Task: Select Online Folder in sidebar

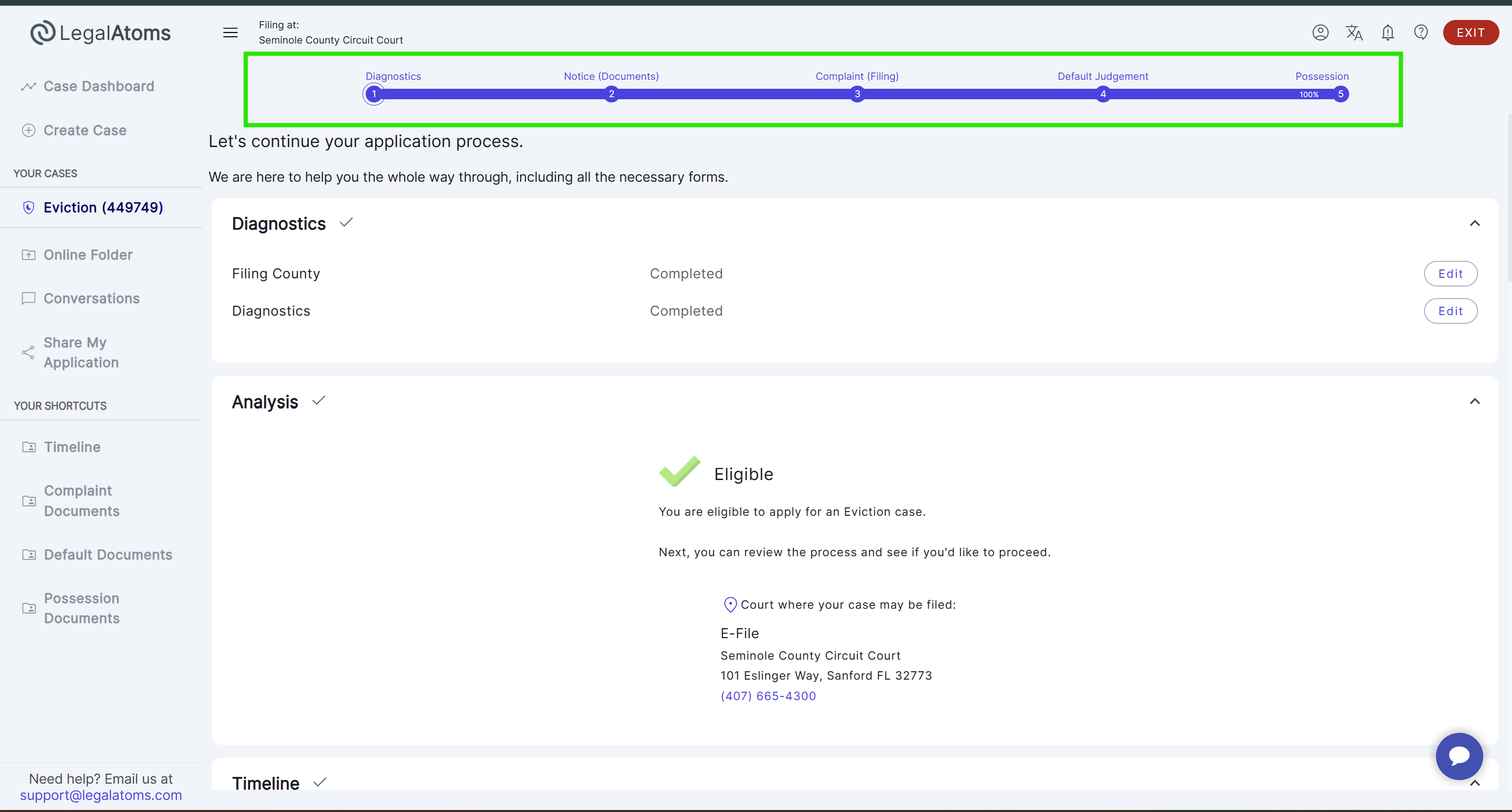Action: tap(88, 255)
